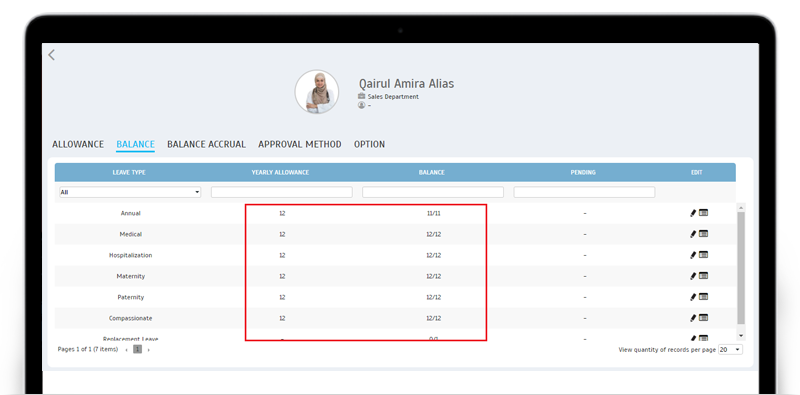Edit Paternity leave with pencil icon
Viewport: 800px width, 395px height.
693,297
